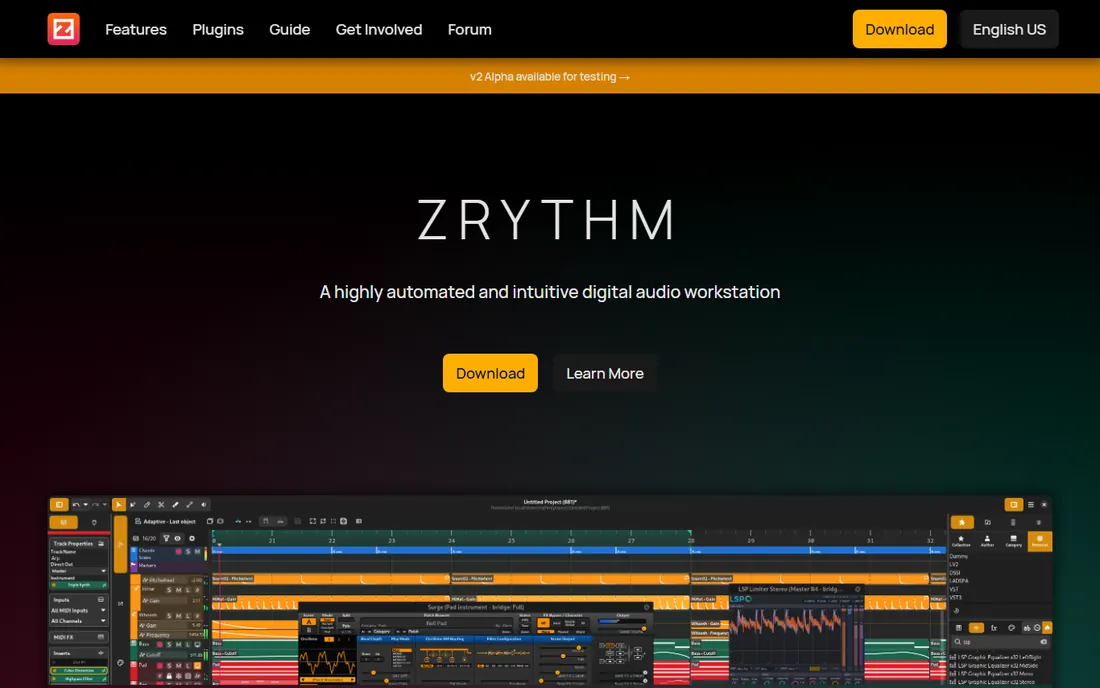Solo the Chords track
The width and height of the screenshot is (1100, 688).
click(x=188, y=551)
